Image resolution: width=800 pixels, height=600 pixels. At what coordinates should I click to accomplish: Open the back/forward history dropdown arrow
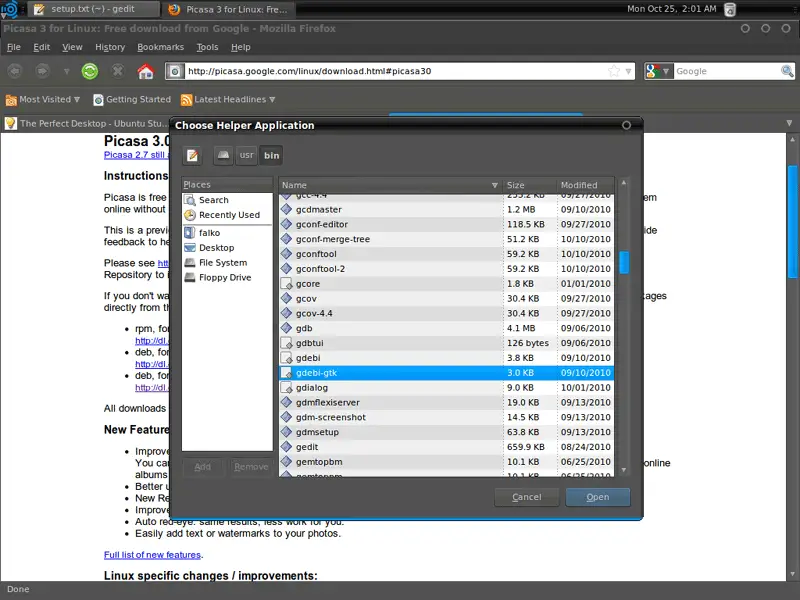[x=66, y=71]
